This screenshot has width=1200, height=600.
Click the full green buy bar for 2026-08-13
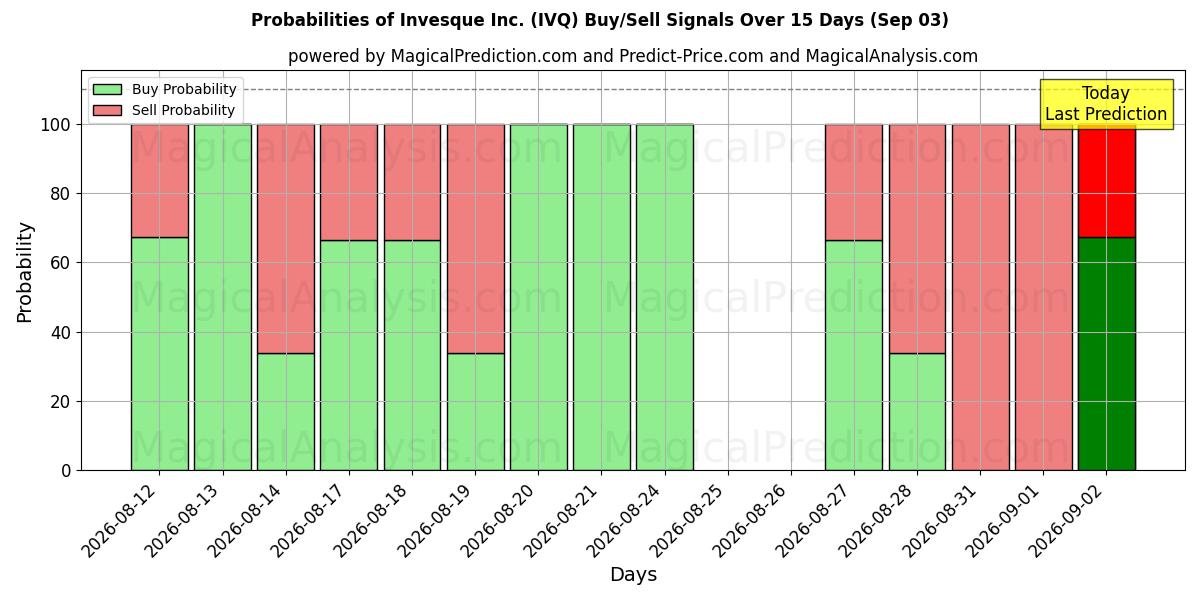point(223,297)
